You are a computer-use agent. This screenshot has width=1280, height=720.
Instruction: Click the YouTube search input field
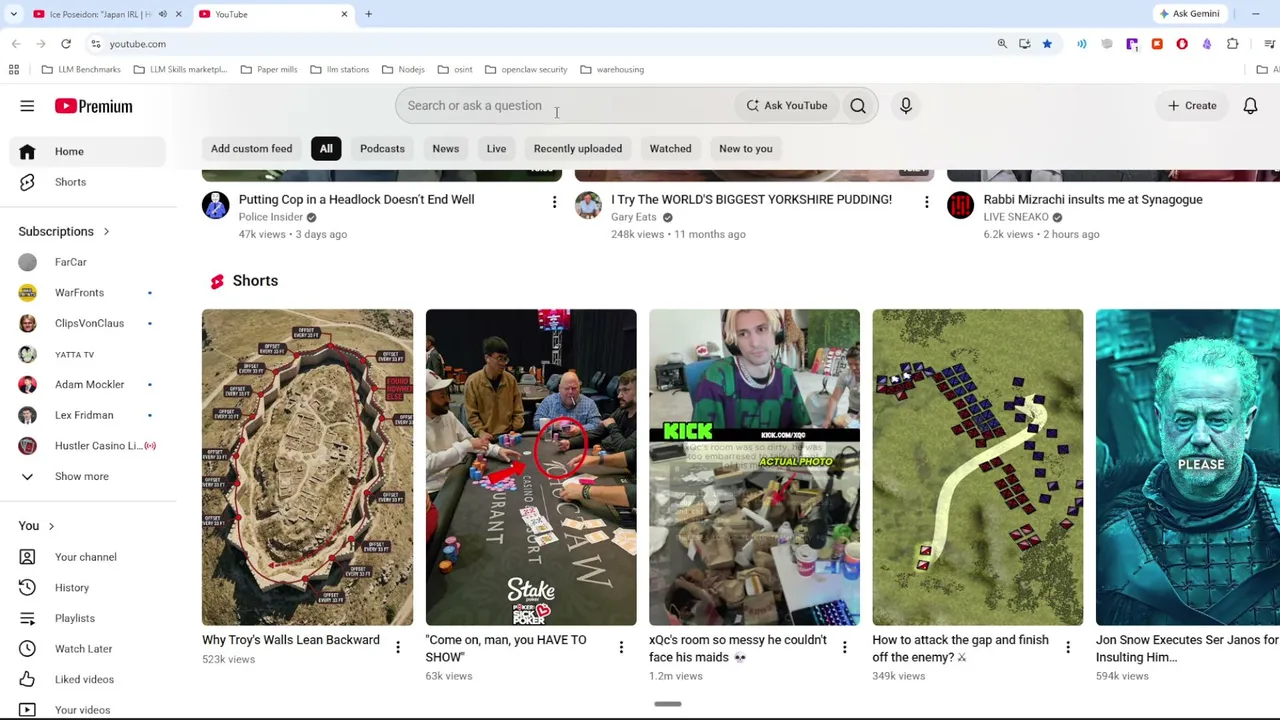coord(566,106)
